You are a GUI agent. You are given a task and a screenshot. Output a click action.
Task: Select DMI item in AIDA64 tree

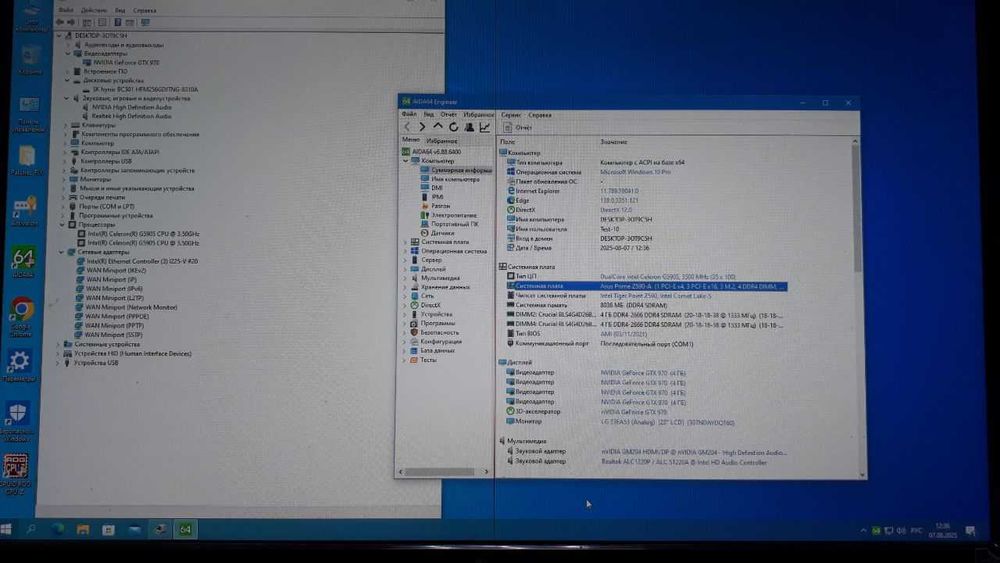[432, 188]
